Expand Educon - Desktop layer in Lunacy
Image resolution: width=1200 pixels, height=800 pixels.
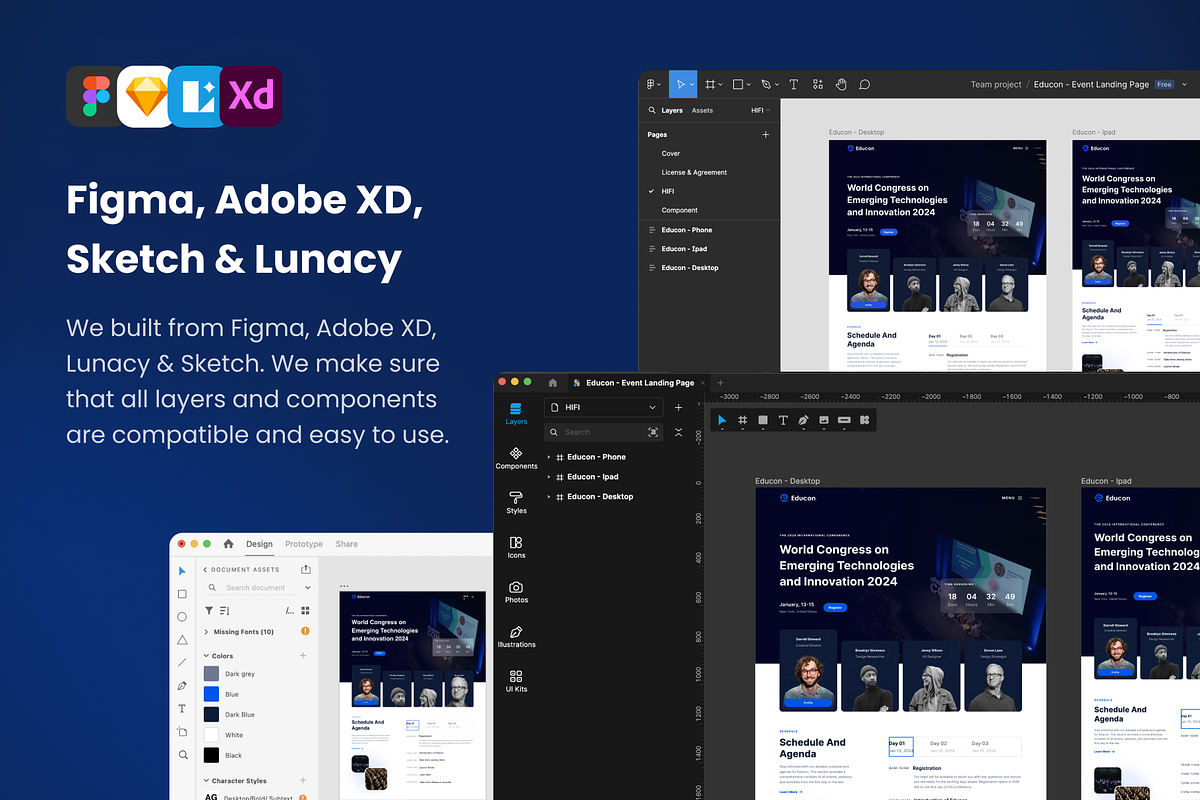click(549, 497)
